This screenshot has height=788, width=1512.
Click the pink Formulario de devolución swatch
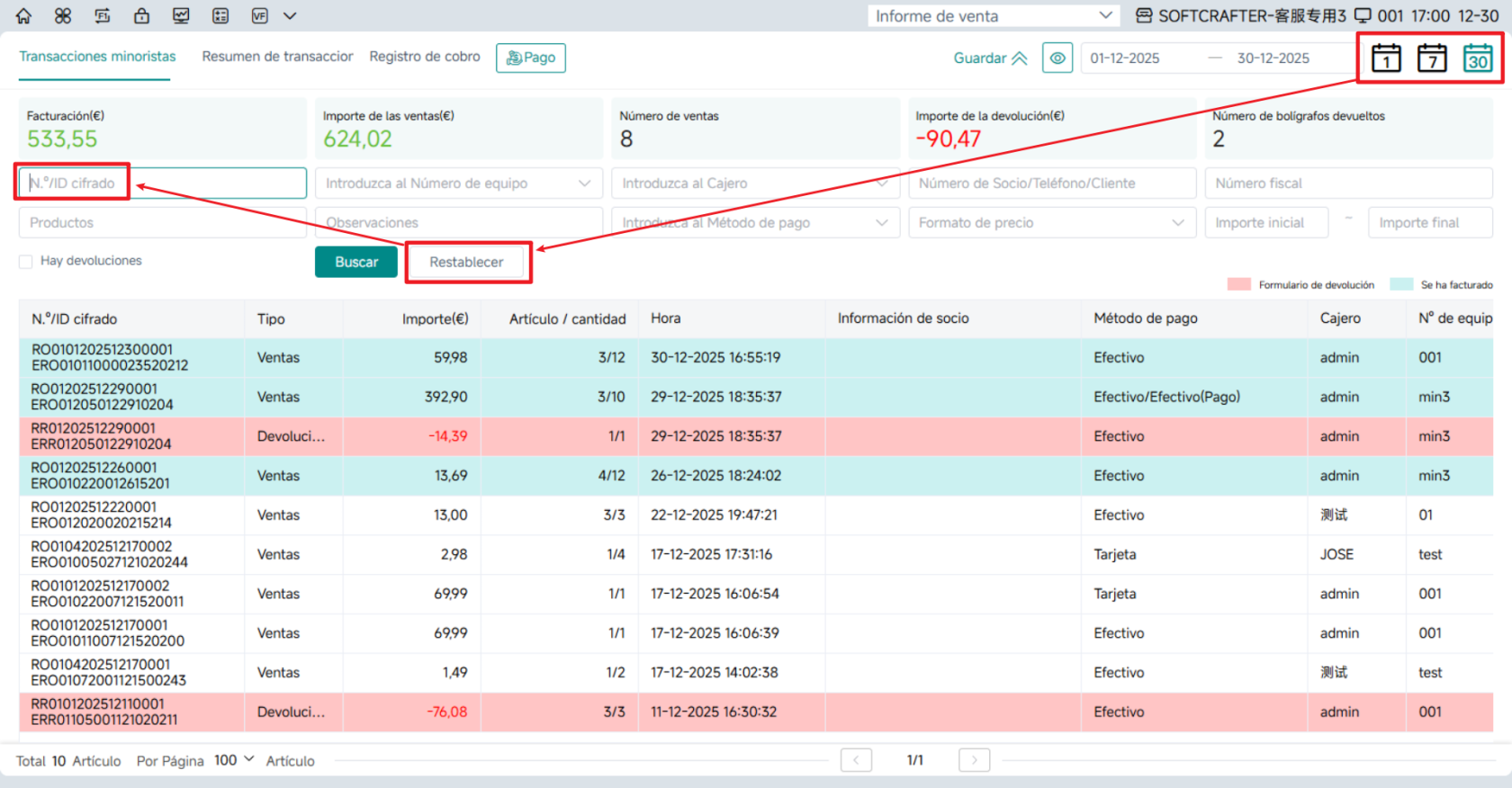[x=1239, y=284]
